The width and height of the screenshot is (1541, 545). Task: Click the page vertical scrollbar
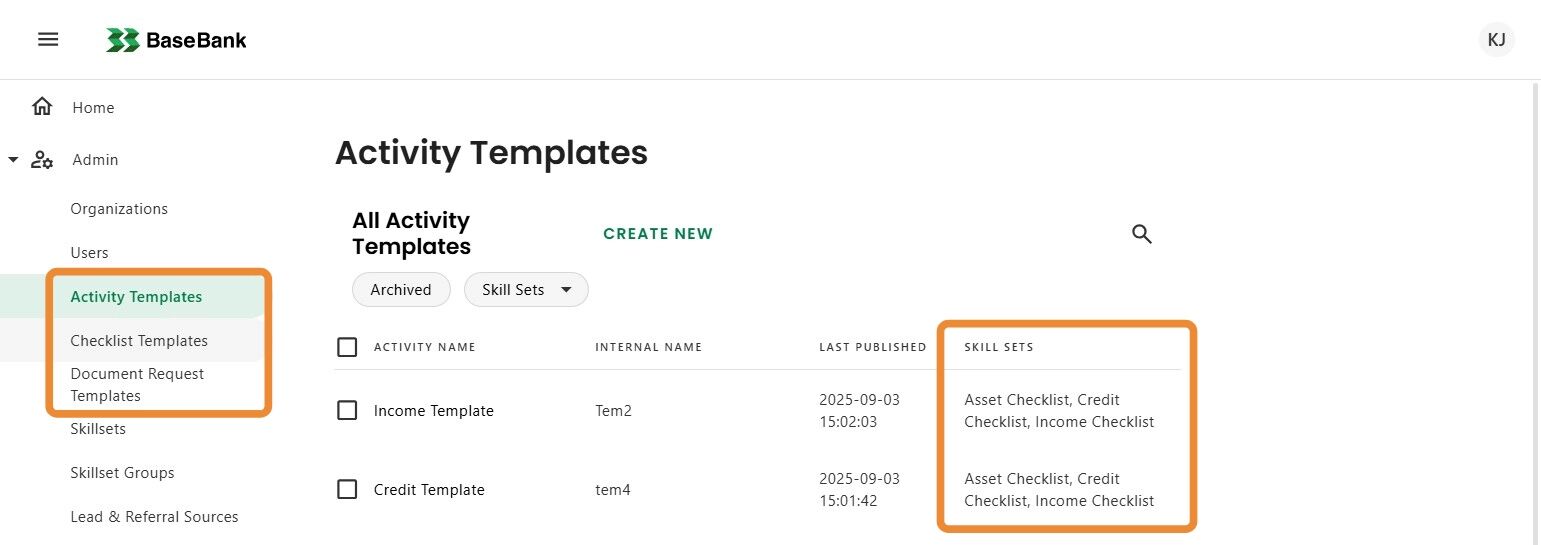point(1535,300)
